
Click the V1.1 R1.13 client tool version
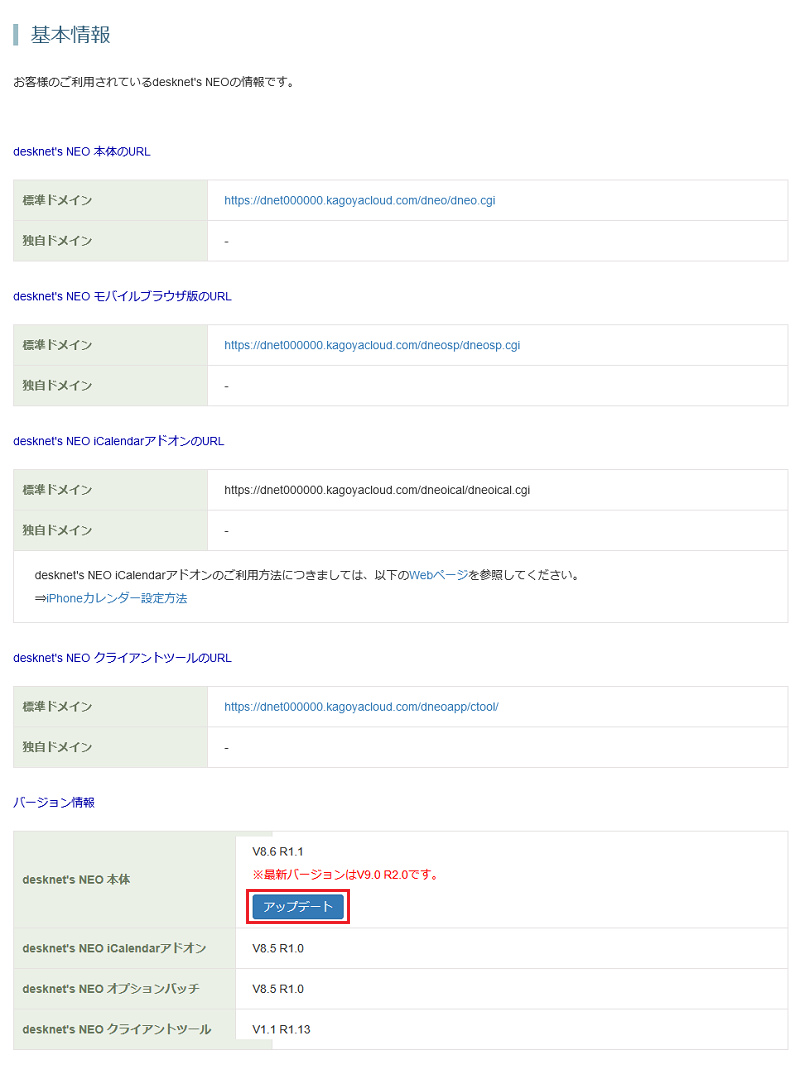(x=281, y=1029)
